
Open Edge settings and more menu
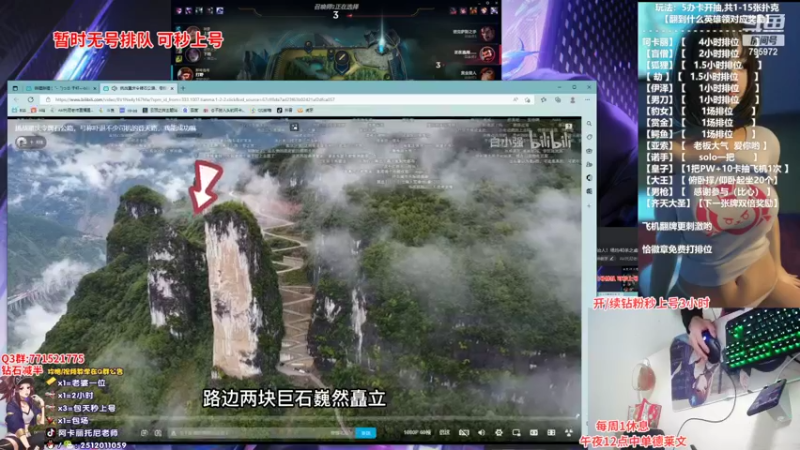[587, 99]
